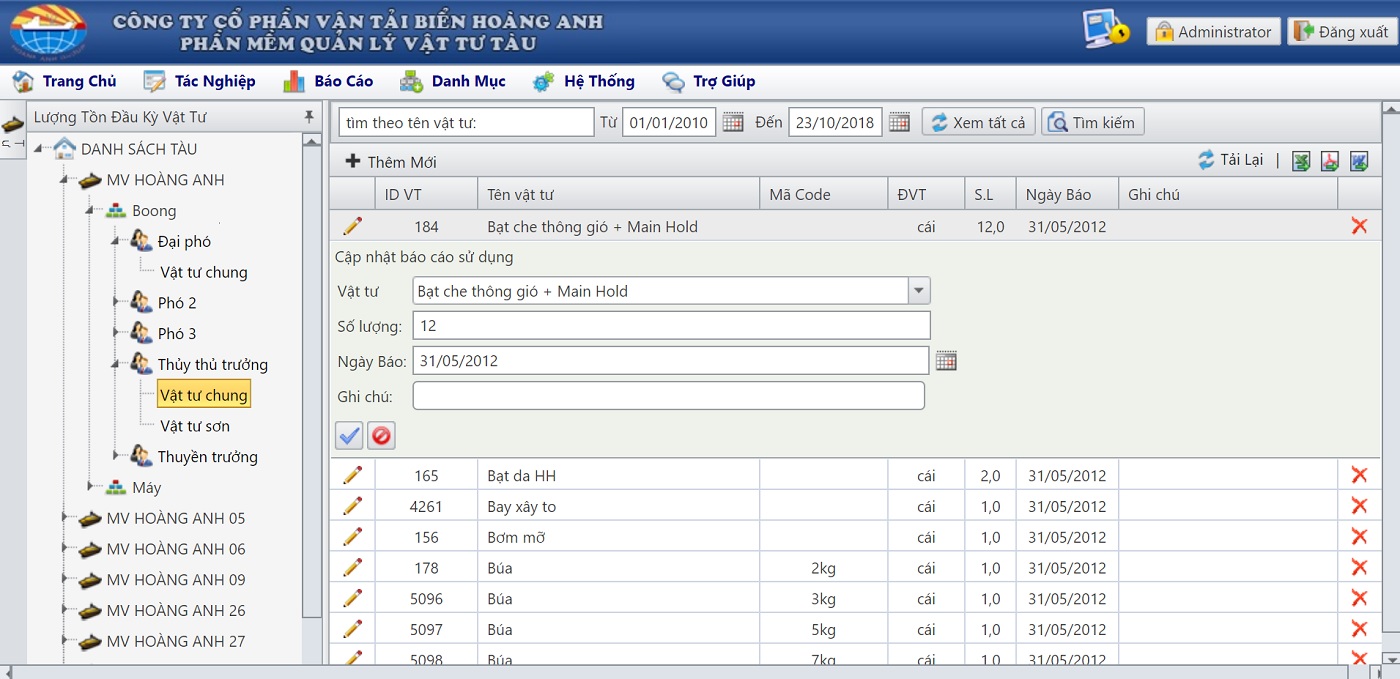This screenshot has height=679, width=1400.
Task: Edit the Bay xây to row pencil icon
Action: [352, 506]
